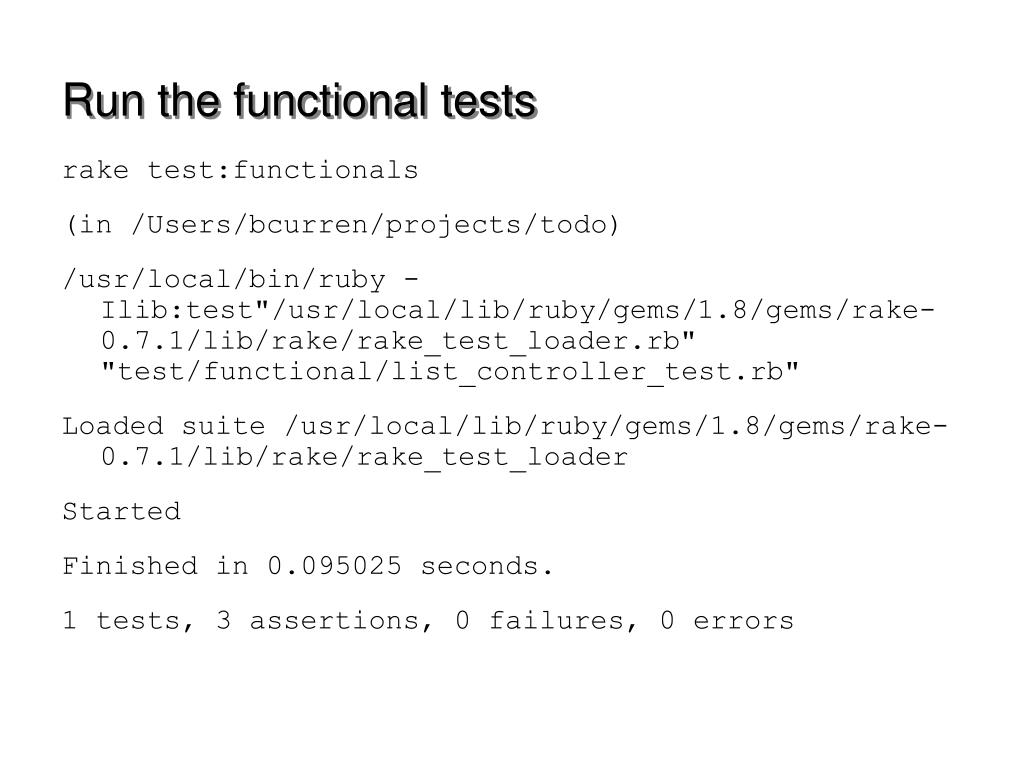Click the line starting with 'Ilib:test'
This screenshot has height=768, width=1024.
coord(519,311)
